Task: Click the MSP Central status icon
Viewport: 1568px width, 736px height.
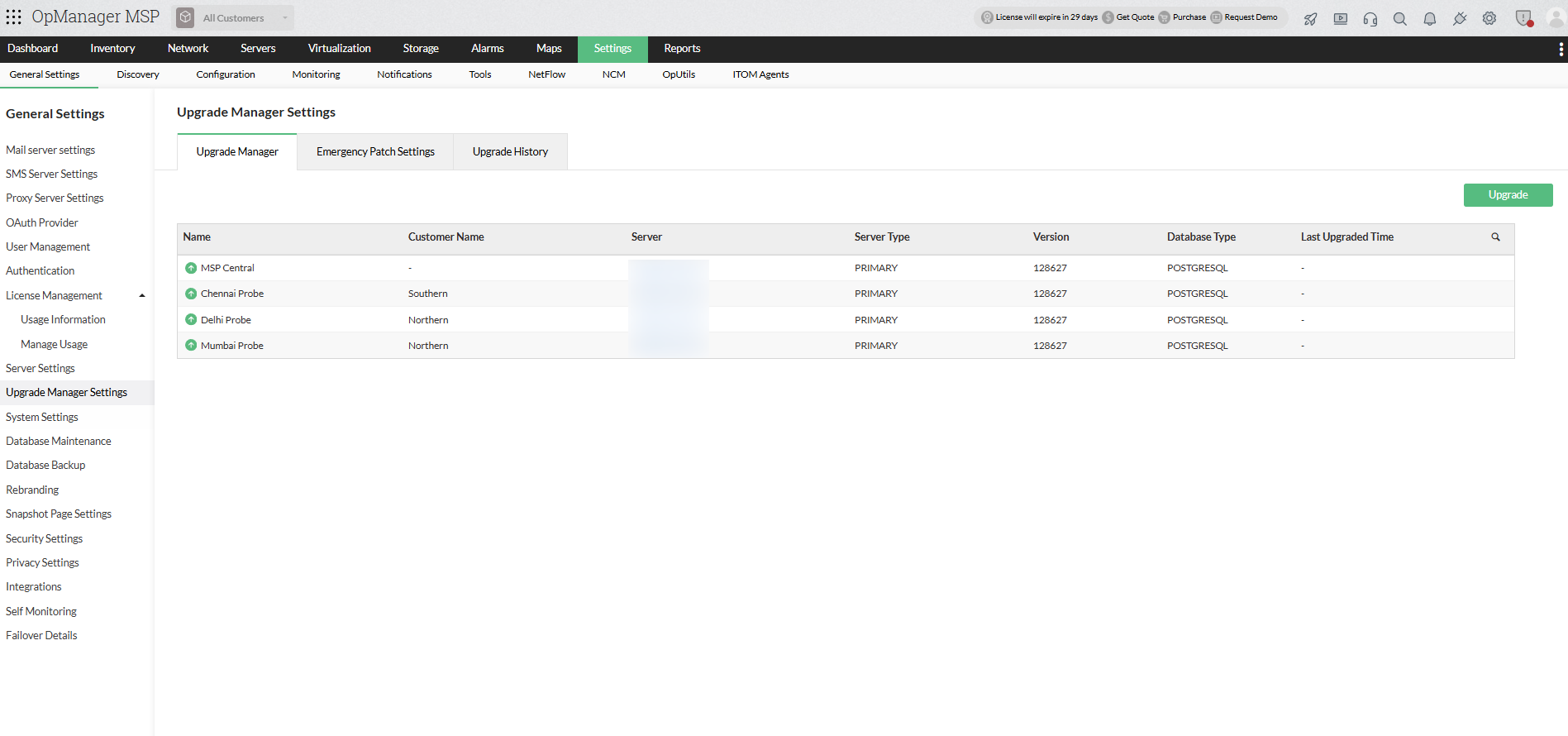Action: [x=191, y=268]
